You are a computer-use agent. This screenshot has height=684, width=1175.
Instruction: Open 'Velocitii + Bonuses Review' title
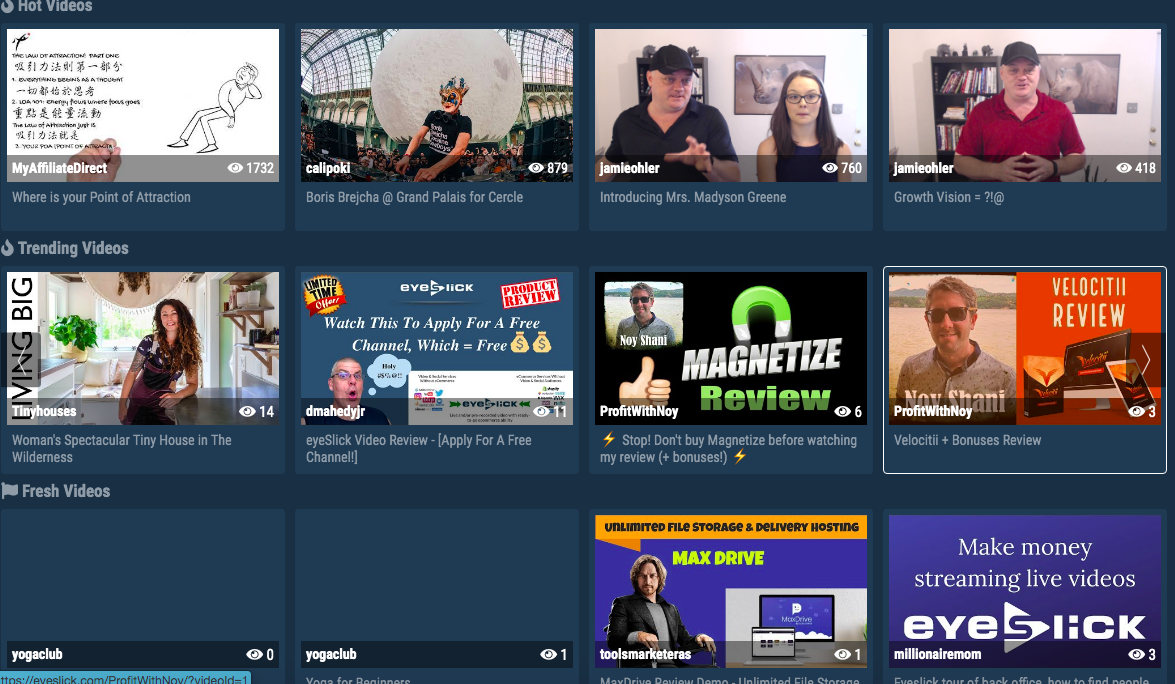click(967, 440)
